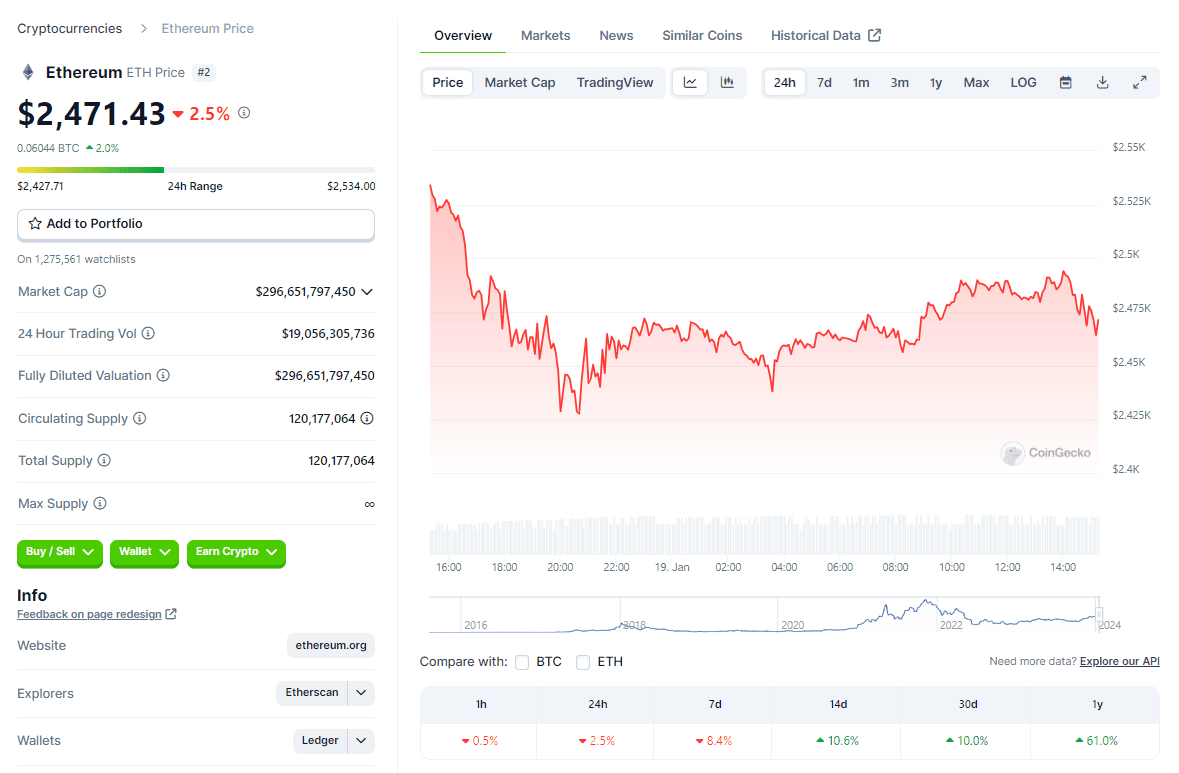Screen dimensions: 1179x773
Task: Expand Explorers dropdown arrow next to Etherscan
Action: pos(361,693)
